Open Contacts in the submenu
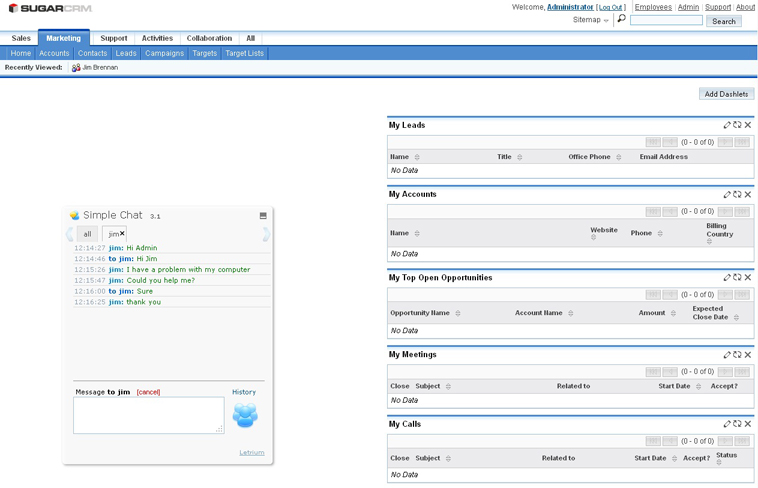 pyautogui.click(x=92, y=53)
